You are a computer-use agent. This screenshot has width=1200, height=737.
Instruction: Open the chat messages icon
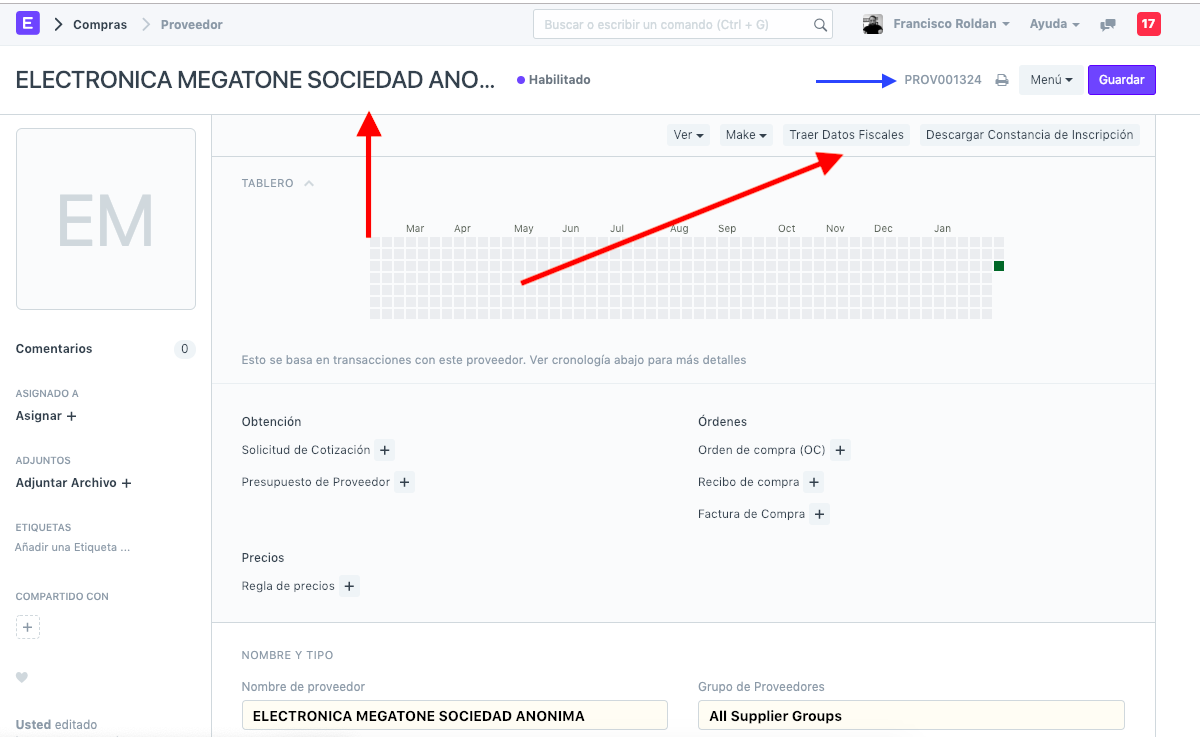[x=1108, y=25]
